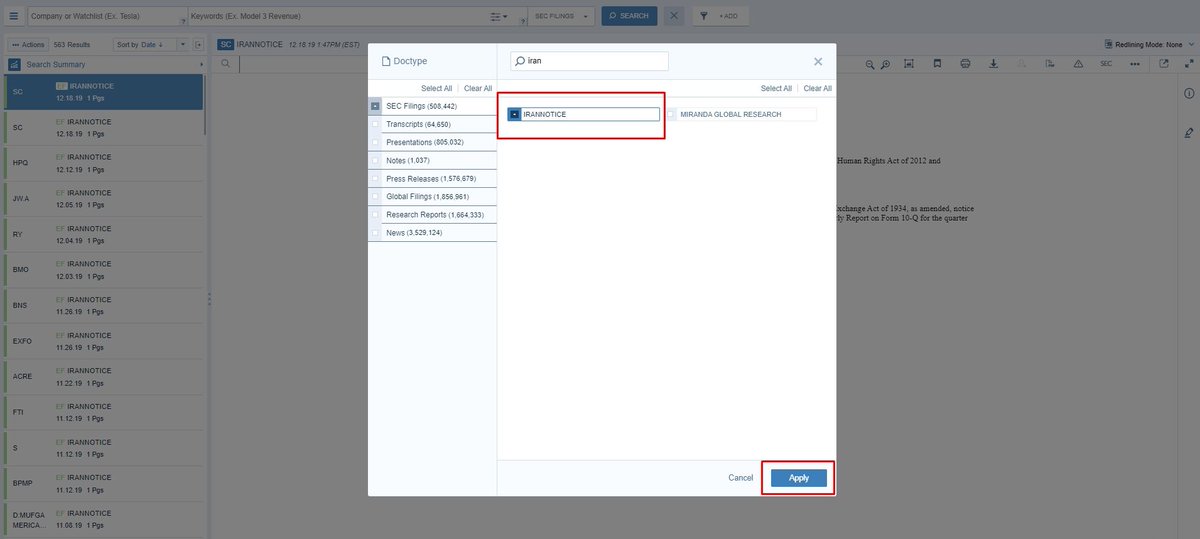This screenshot has height=539, width=1200.
Task: Zoom out of the document
Action: [x=871, y=64]
